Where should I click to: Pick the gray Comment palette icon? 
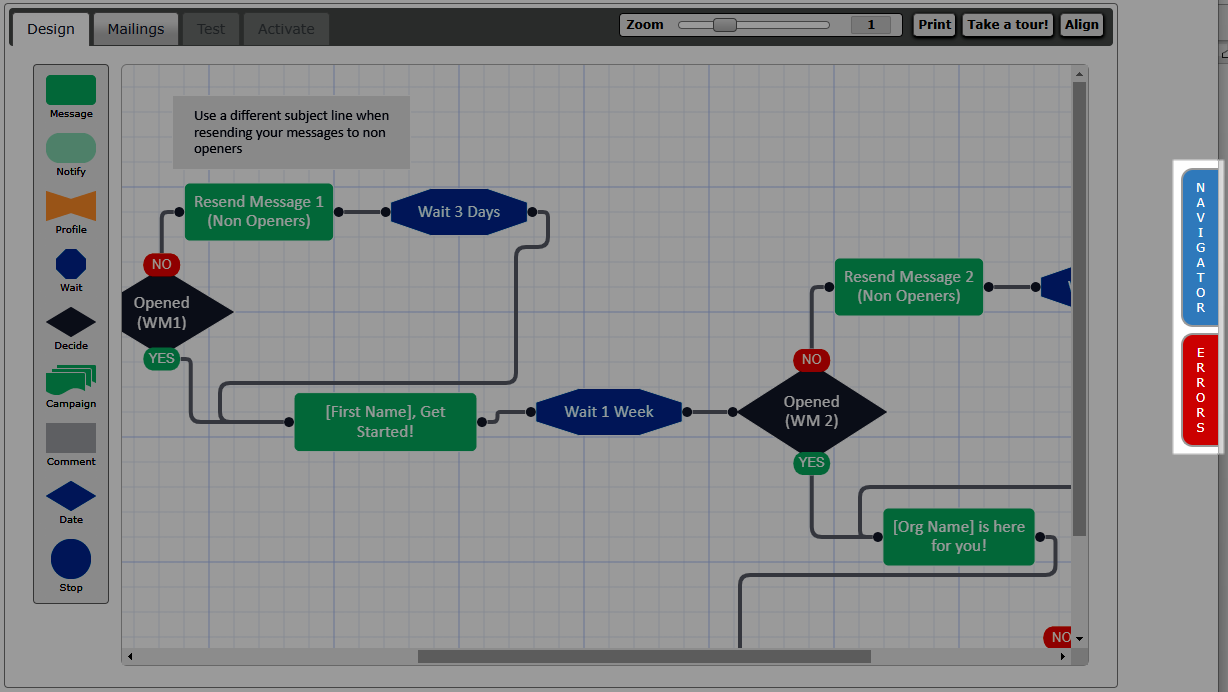click(71, 438)
